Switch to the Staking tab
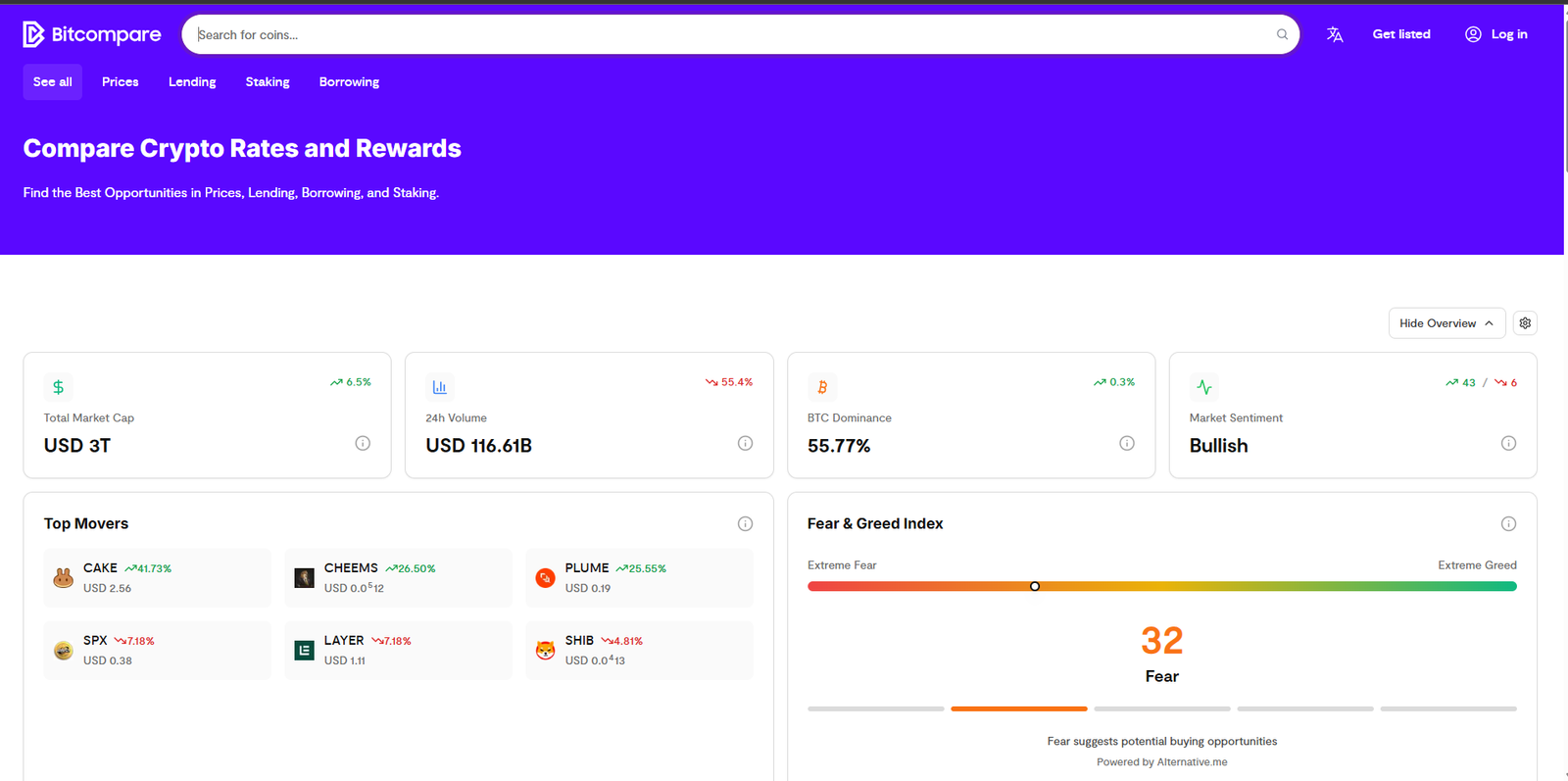 [x=268, y=82]
